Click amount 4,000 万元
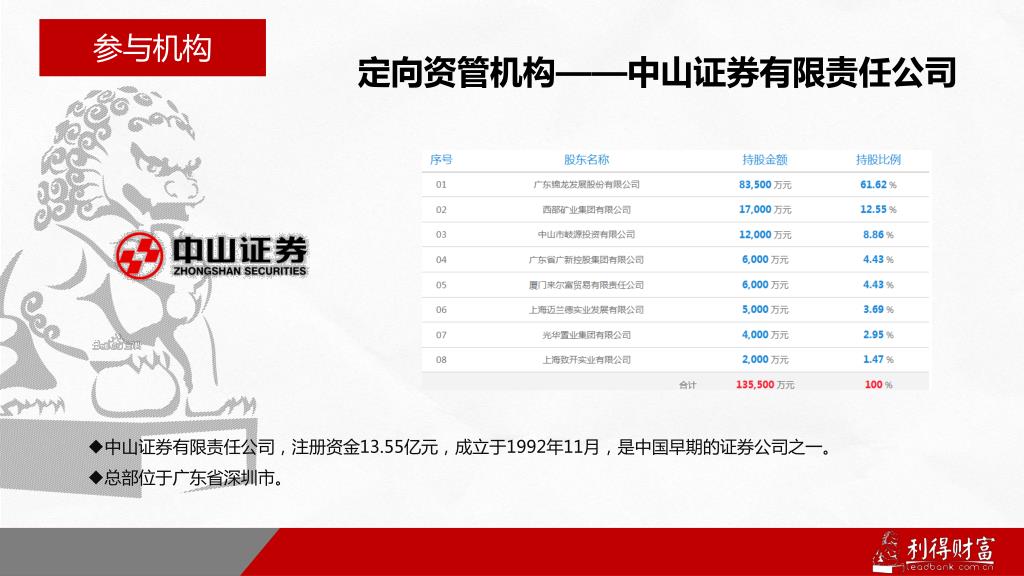Viewport: 1024px width, 576px height. click(x=765, y=335)
